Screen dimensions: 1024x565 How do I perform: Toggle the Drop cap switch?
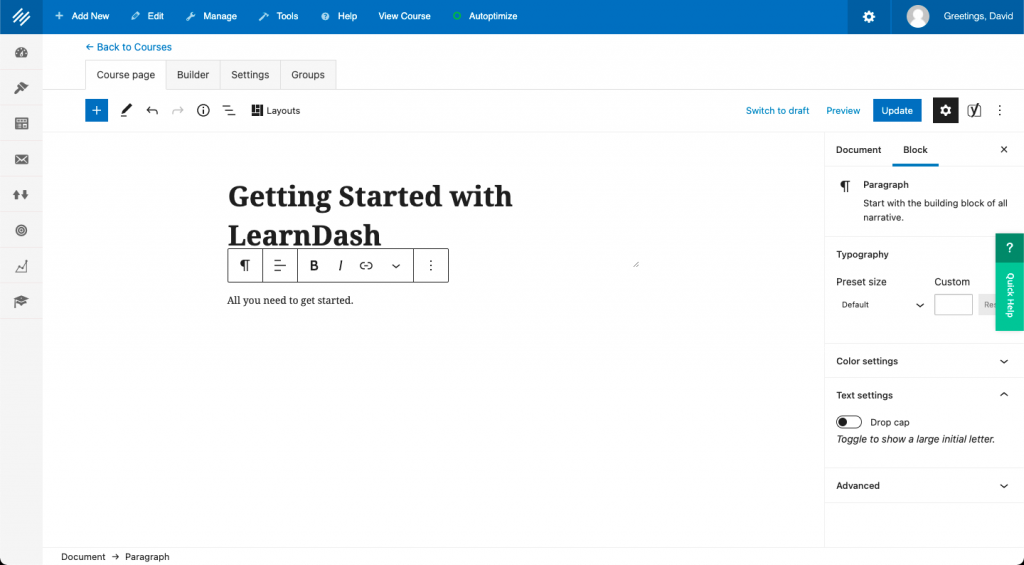(849, 422)
